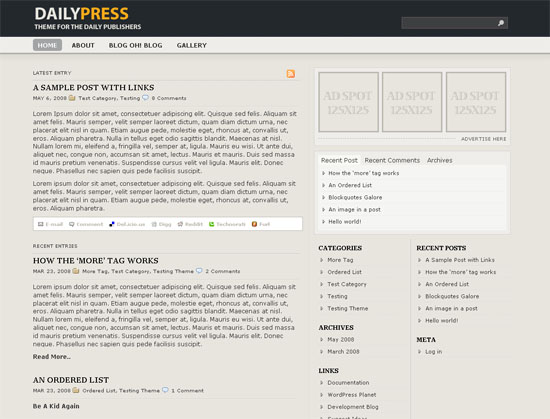Open the Testing category in sidebar

(x=337, y=296)
